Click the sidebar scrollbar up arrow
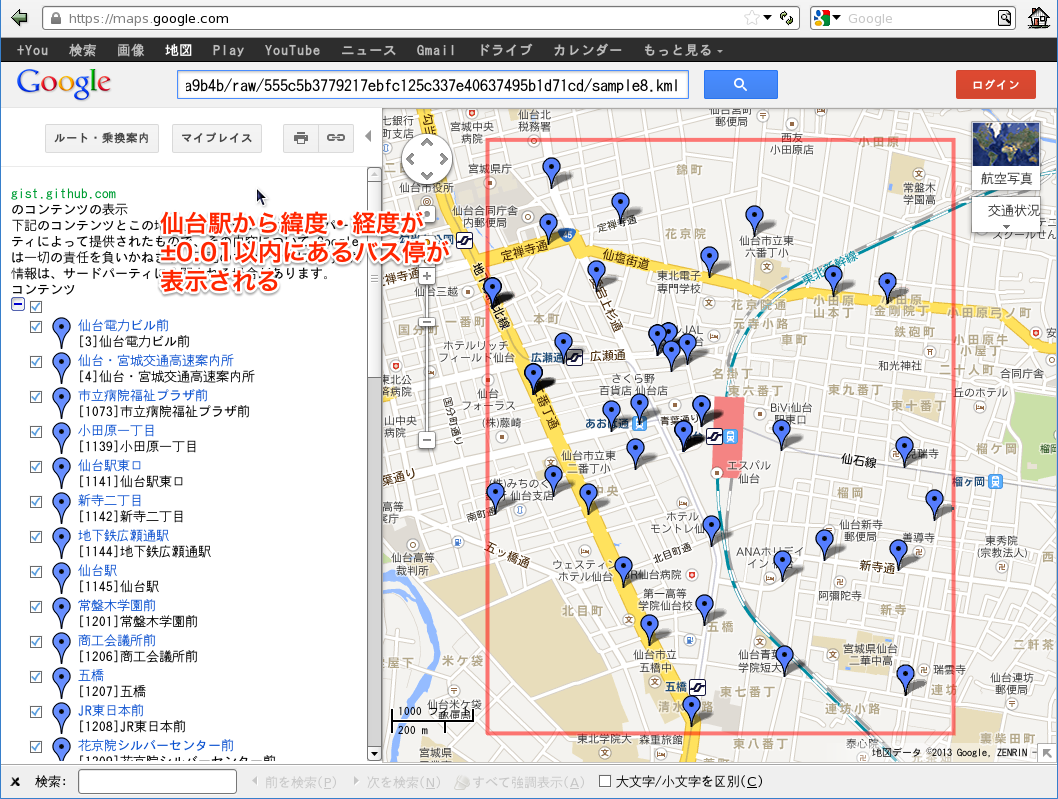Screen dimensions: 1058x799 tap(374, 175)
